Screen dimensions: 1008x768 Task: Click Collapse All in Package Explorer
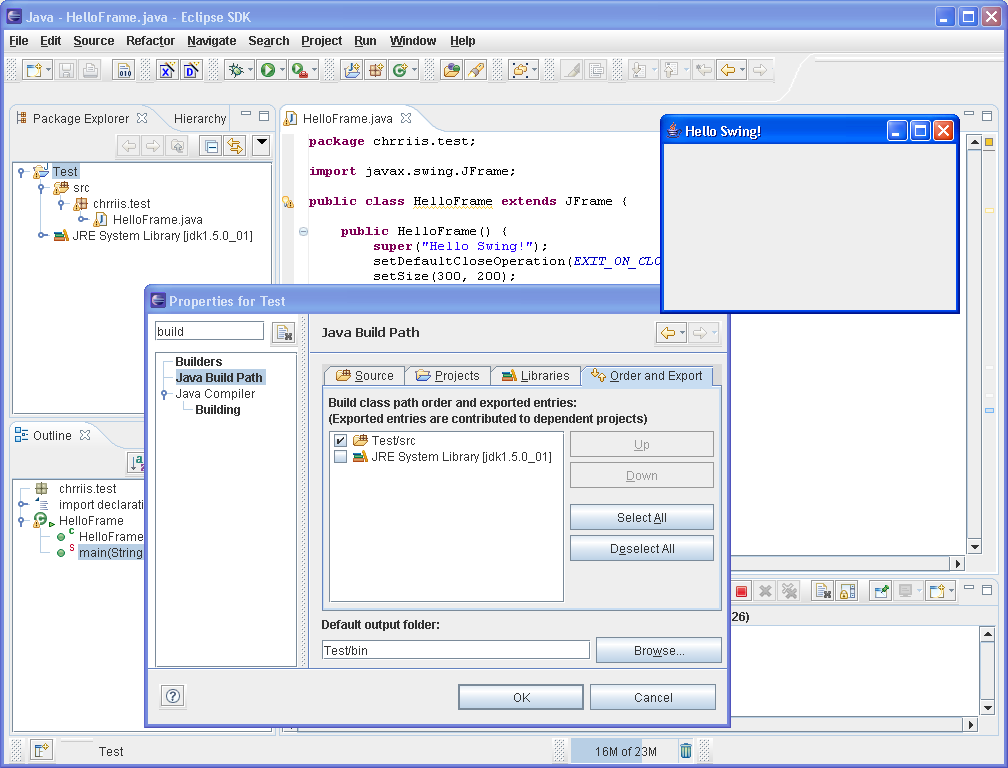pyautogui.click(x=211, y=146)
